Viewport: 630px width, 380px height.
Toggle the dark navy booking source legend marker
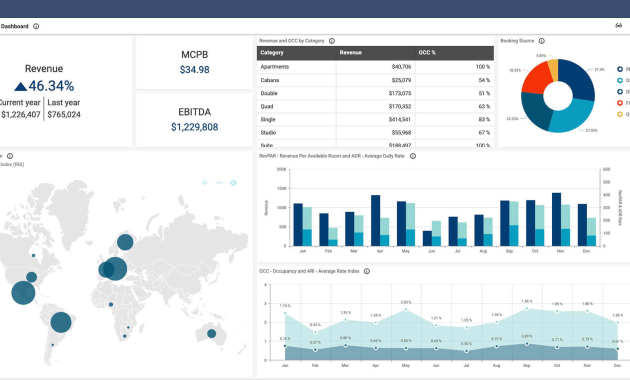point(620,69)
